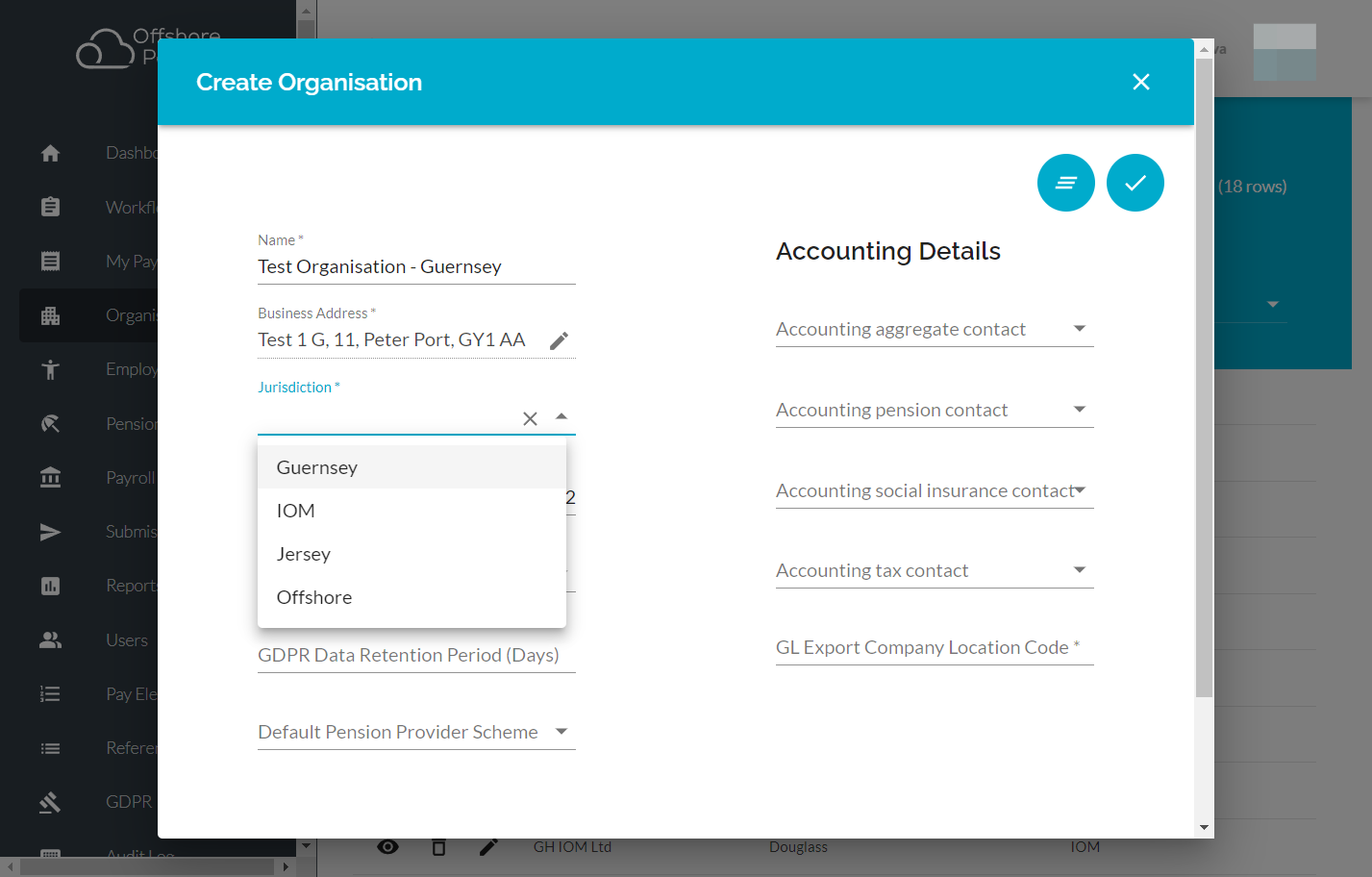Click the GDPR gavel icon

pyautogui.click(x=51, y=802)
